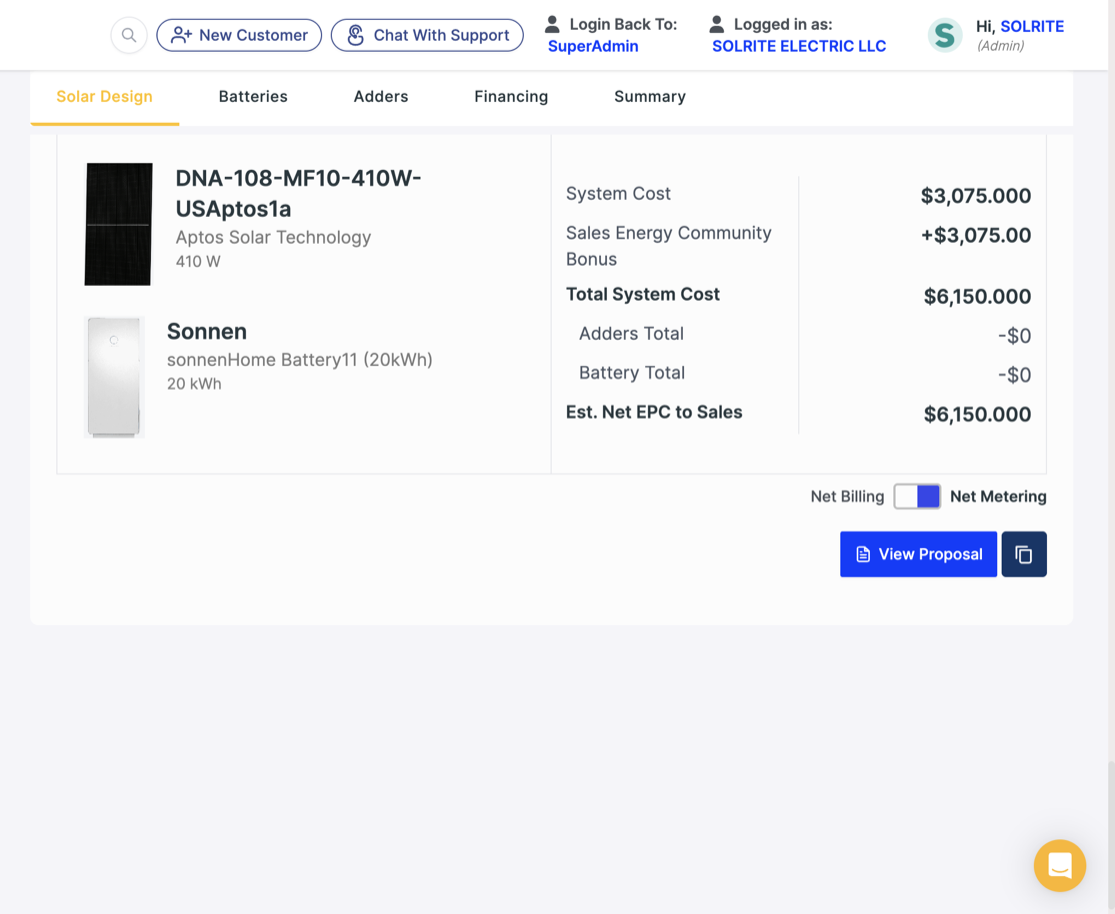
Task: Start a Chat With Support
Action: (x=427, y=35)
